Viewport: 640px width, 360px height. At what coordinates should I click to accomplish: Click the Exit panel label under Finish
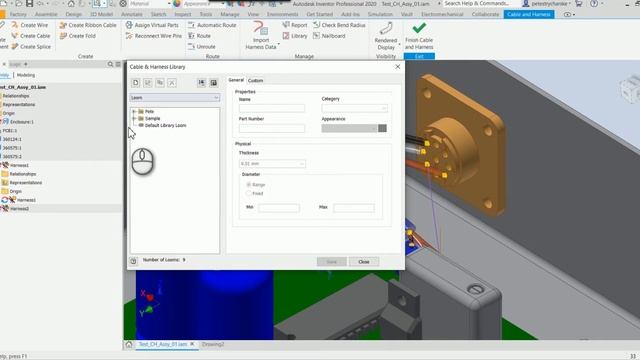(419, 56)
